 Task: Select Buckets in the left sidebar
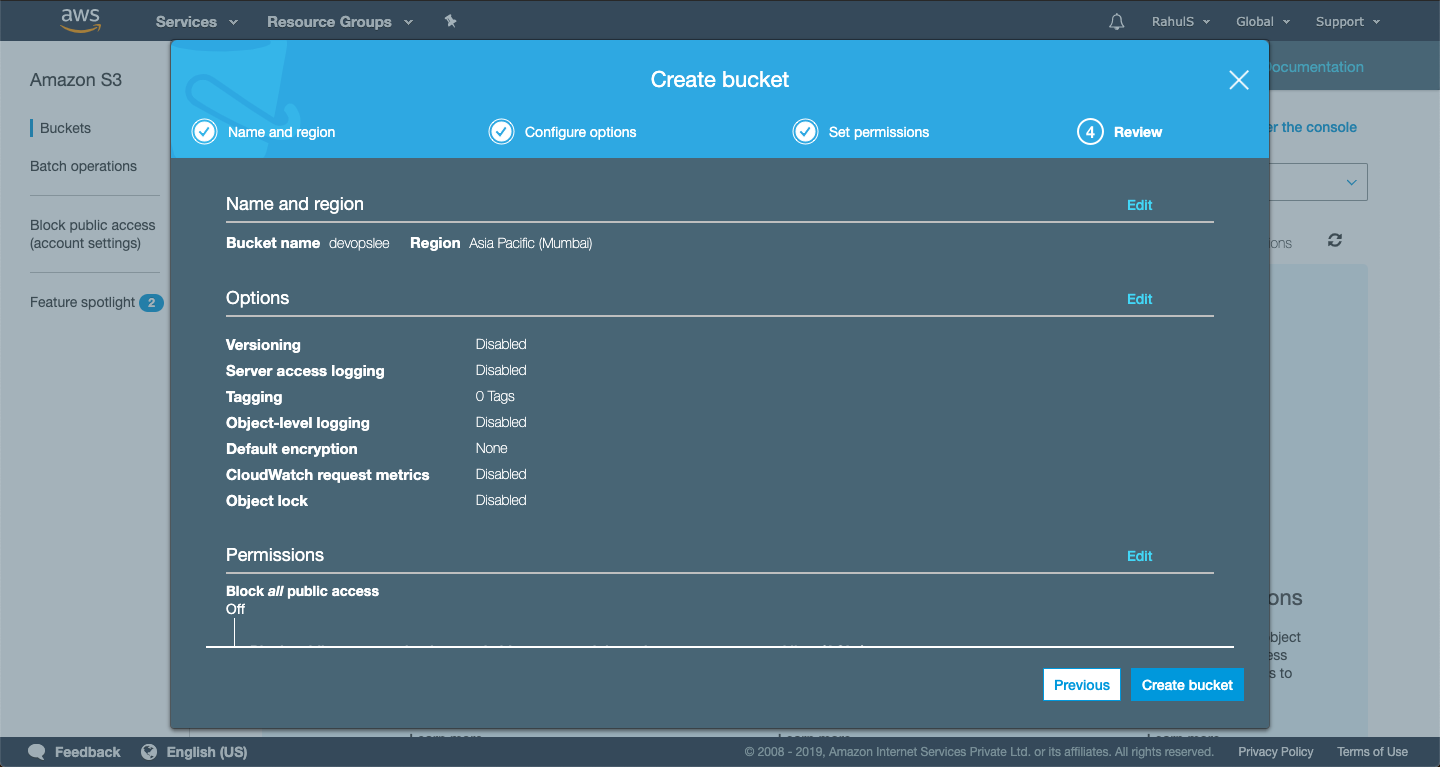64,128
